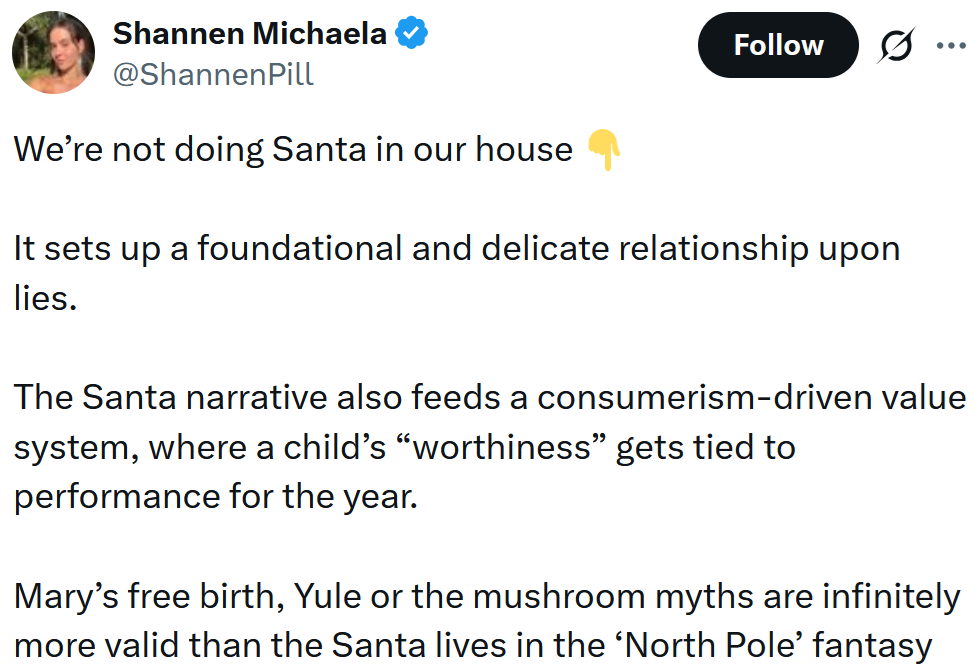Click the text "performance for the year."
Viewport: 979px width, 672px height.
pos(214,496)
